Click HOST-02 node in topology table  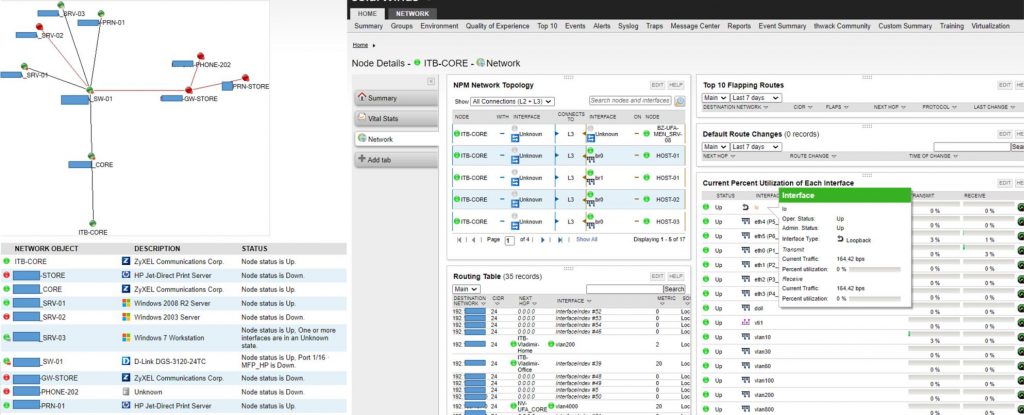coord(667,199)
